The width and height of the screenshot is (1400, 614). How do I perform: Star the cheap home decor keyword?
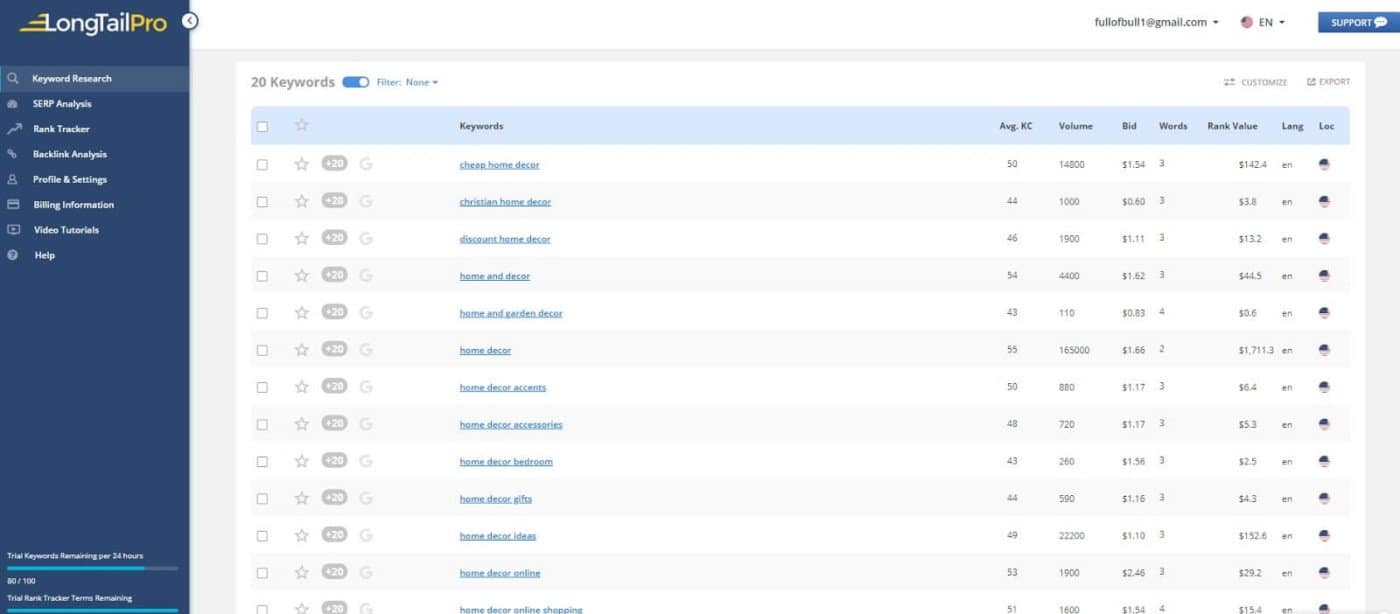click(x=302, y=164)
